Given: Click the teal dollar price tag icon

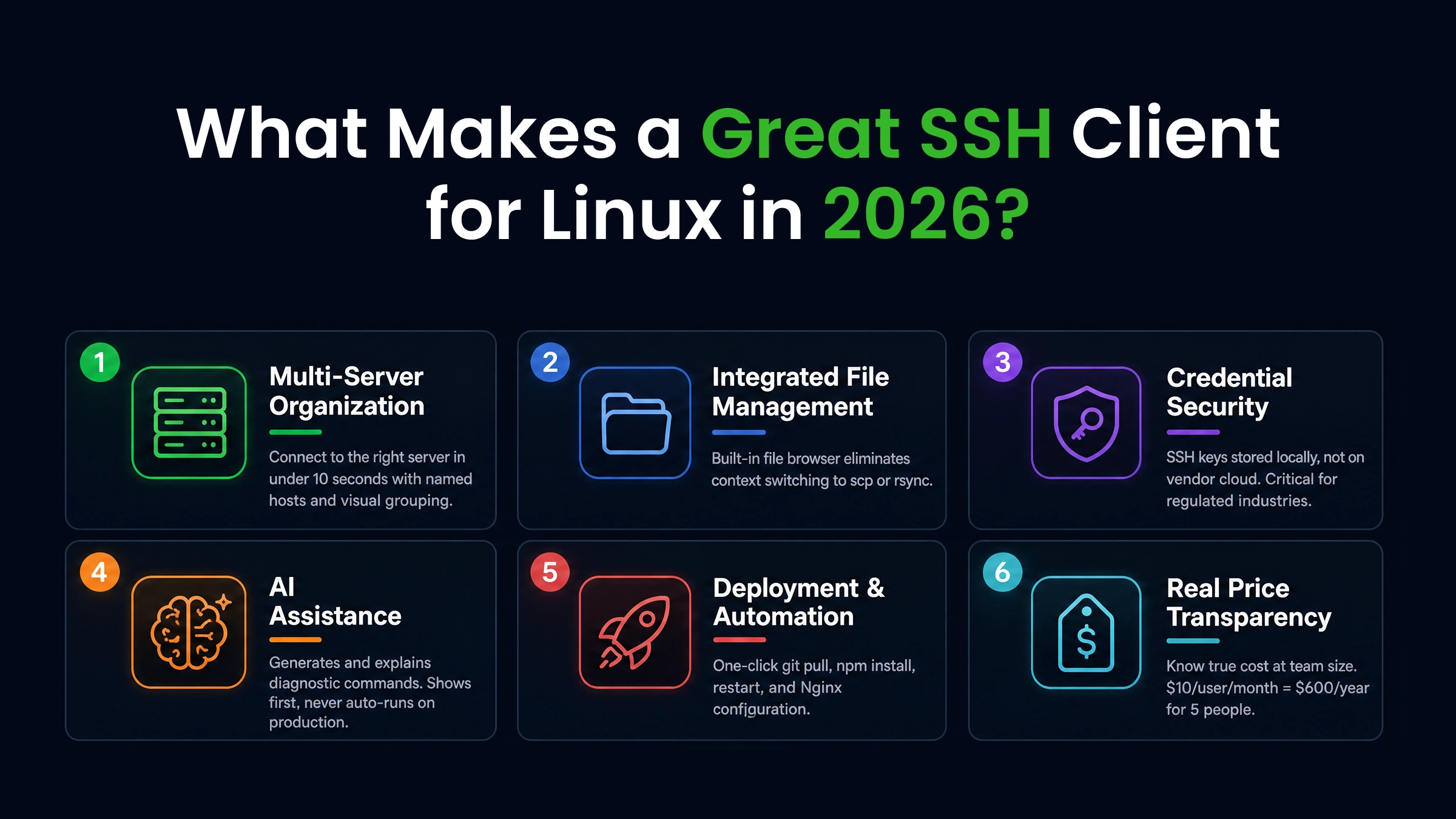Looking at the screenshot, I should pos(1086,632).
